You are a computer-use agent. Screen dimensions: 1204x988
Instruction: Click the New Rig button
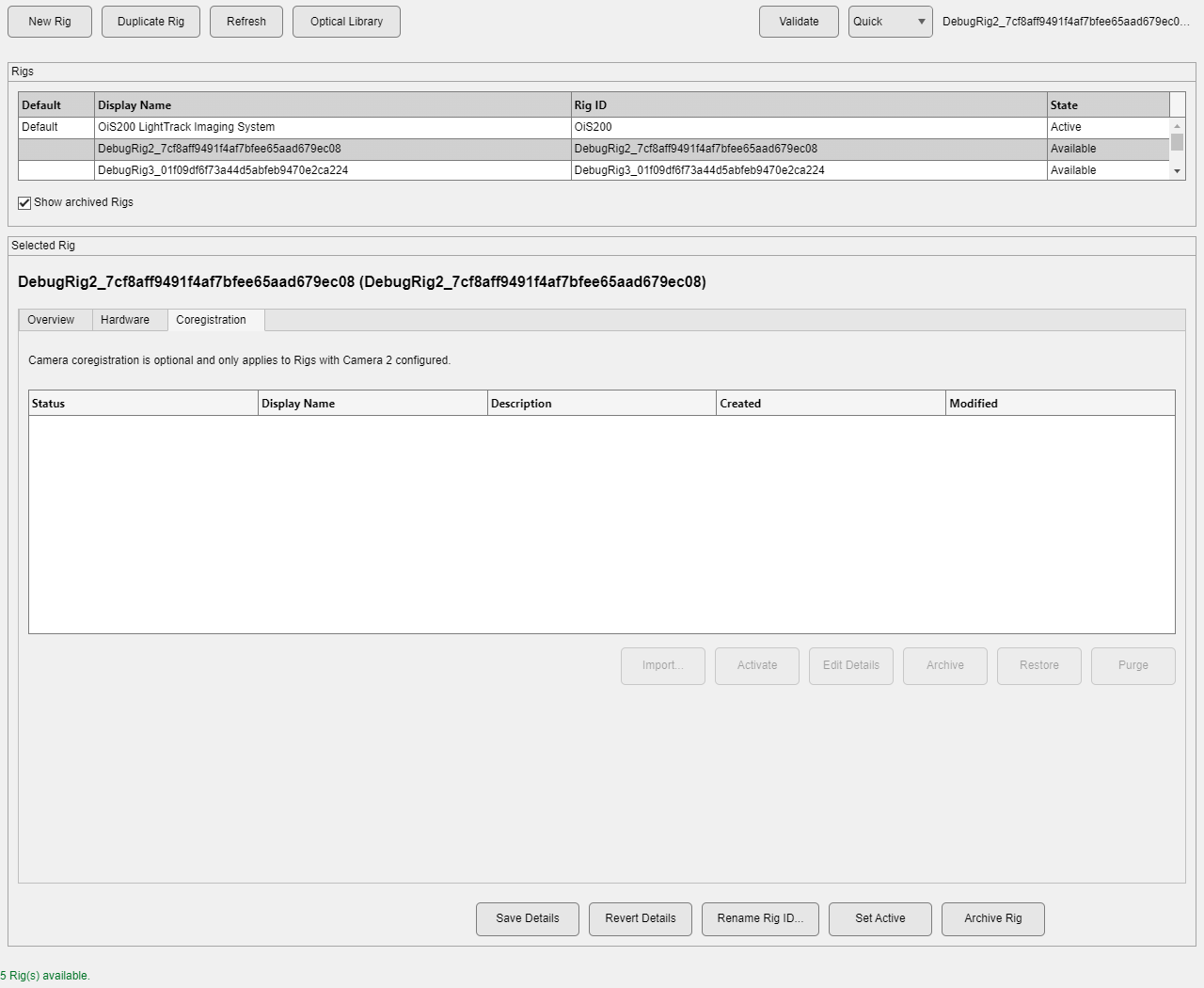pos(50,22)
